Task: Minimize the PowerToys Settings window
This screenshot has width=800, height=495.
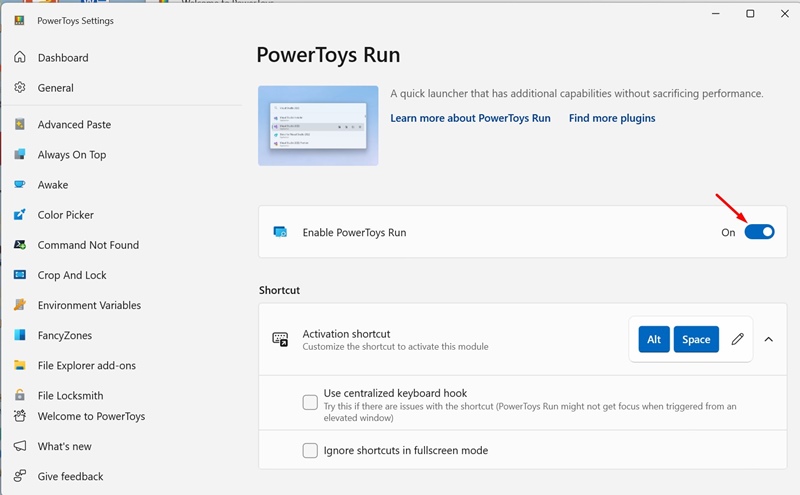Action: (x=716, y=14)
